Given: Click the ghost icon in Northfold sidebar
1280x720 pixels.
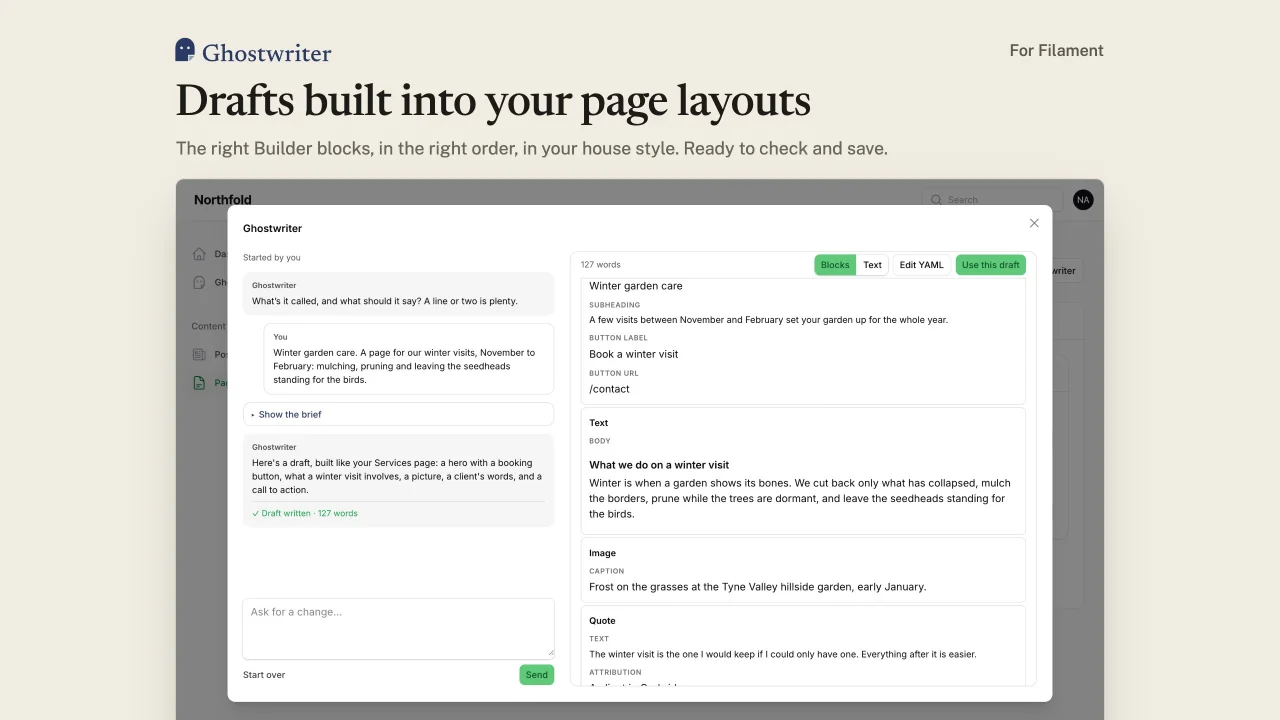Looking at the screenshot, I should tap(199, 282).
